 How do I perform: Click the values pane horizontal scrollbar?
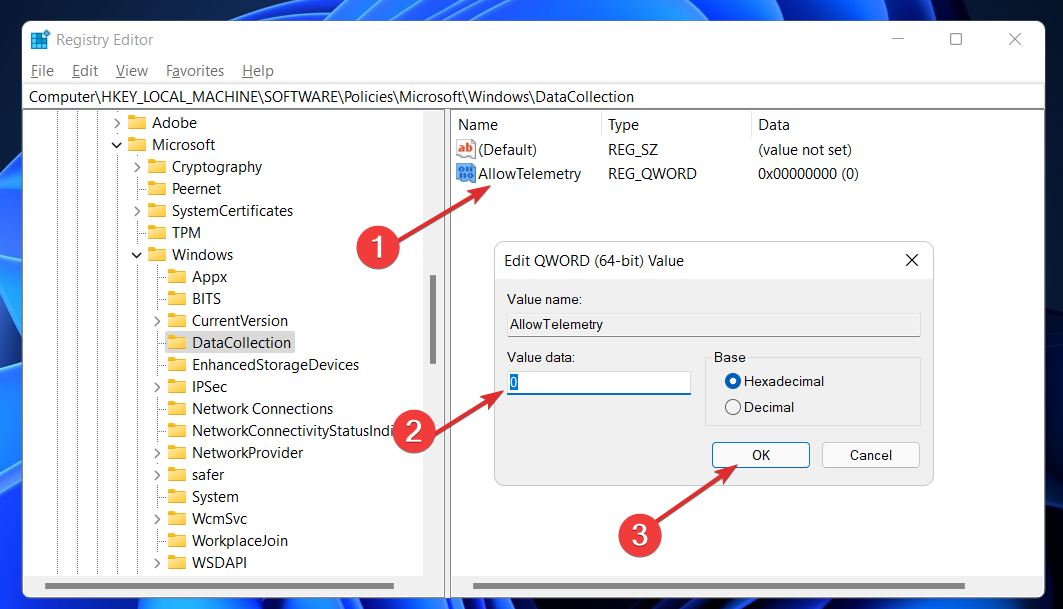719,586
